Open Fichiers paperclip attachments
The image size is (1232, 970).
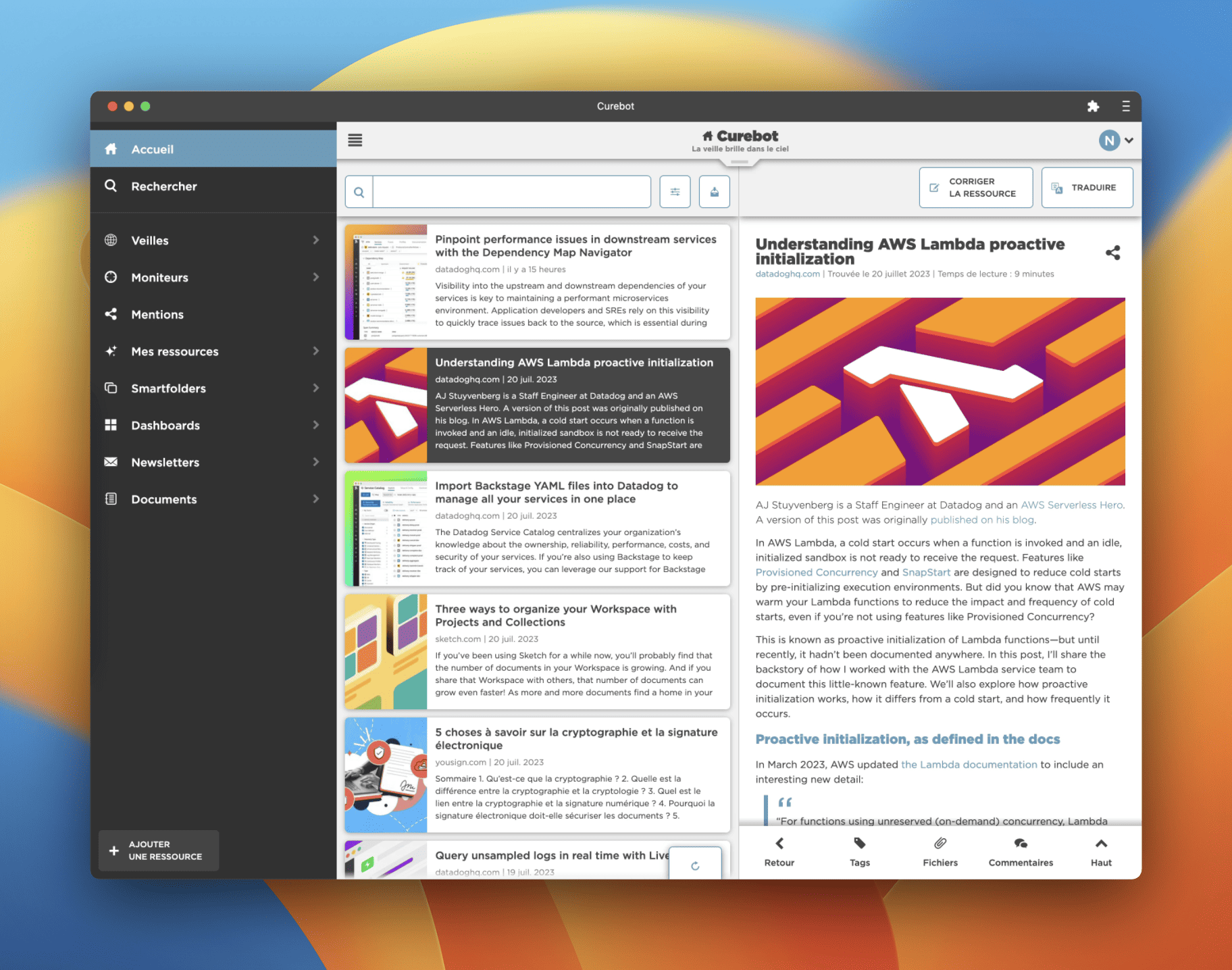(940, 852)
